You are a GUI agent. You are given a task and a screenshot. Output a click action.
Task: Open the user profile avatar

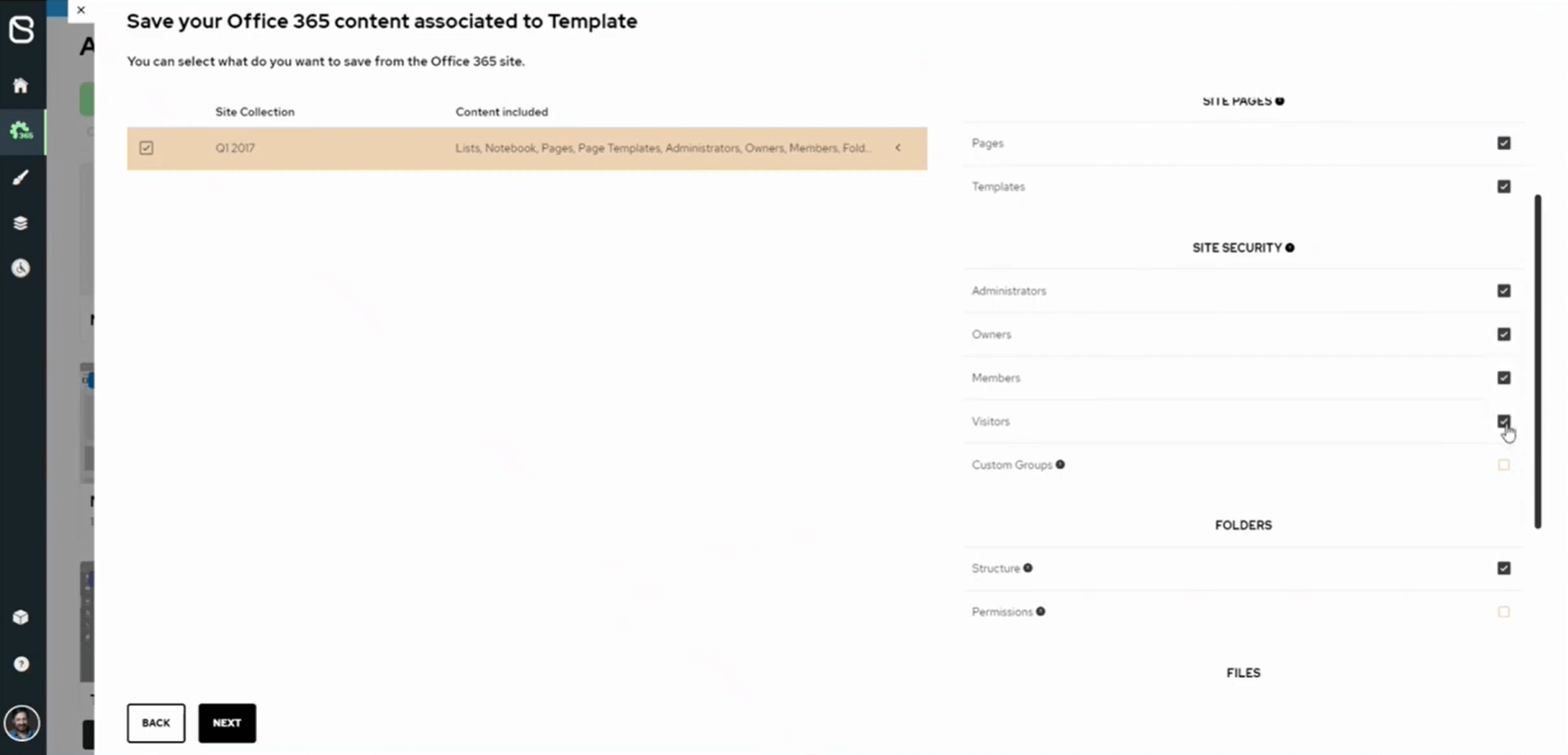click(21, 723)
